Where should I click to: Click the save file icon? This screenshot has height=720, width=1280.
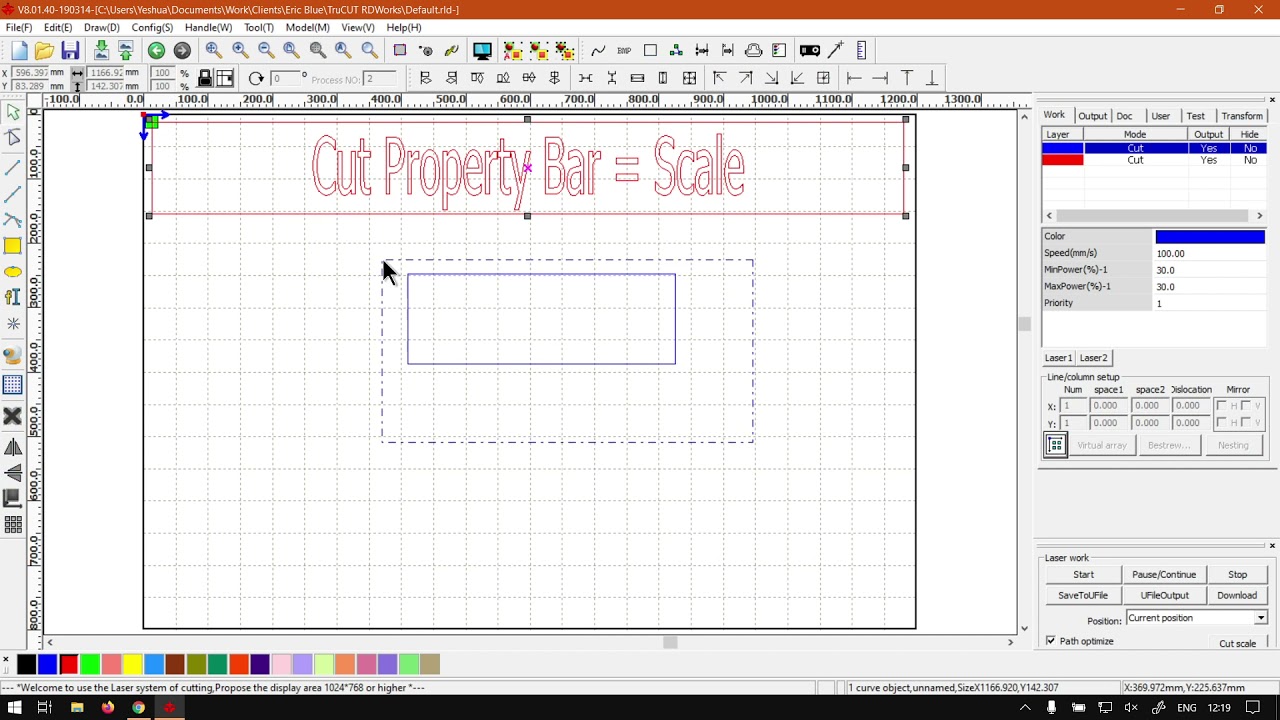click(70, 51)
